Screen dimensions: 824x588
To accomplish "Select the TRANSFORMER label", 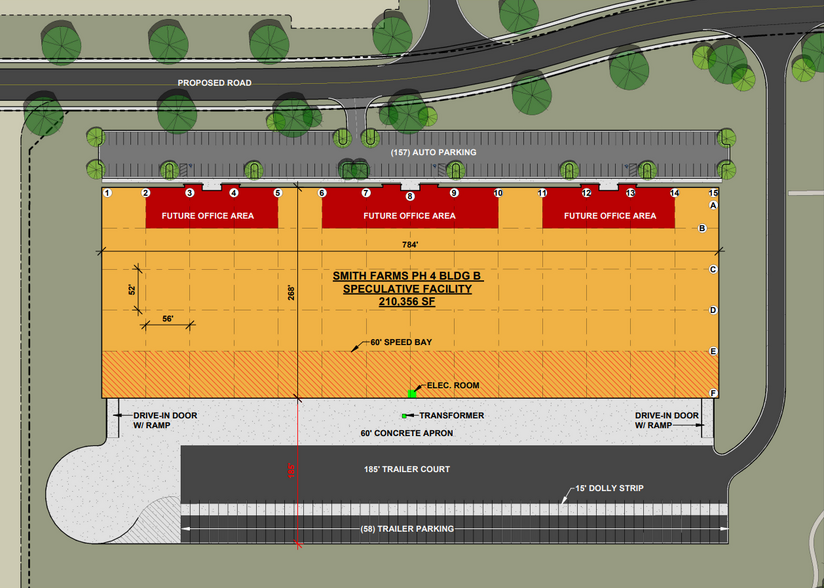I will point(451,416).
